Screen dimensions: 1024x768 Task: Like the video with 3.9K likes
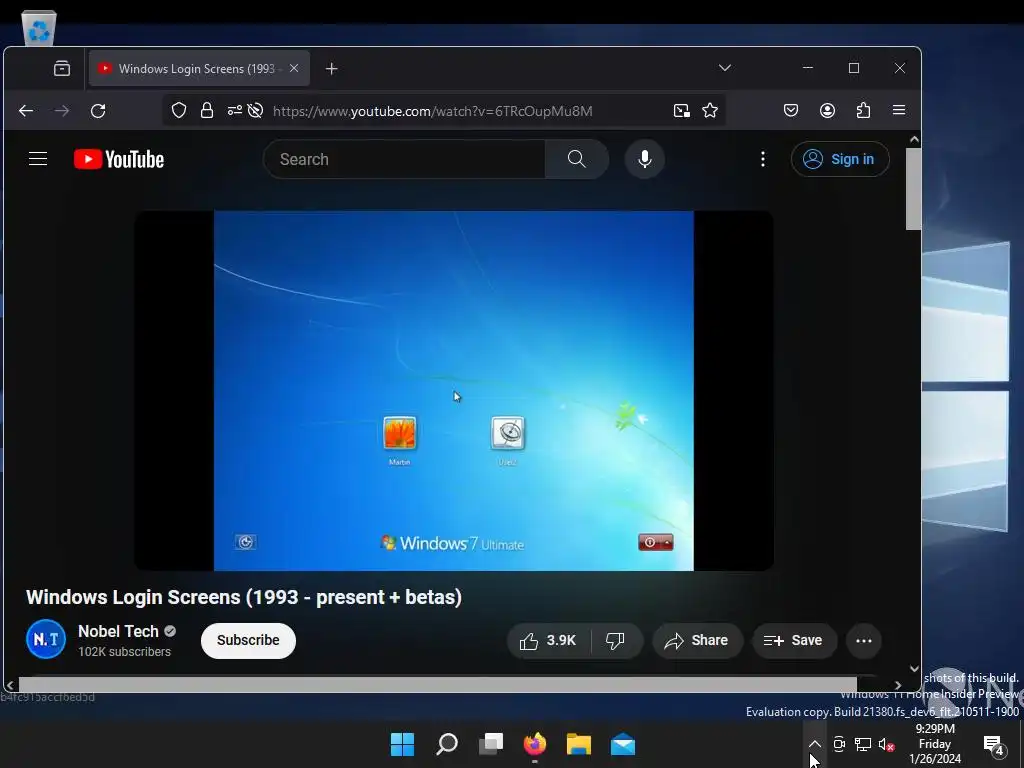[548, 641]
